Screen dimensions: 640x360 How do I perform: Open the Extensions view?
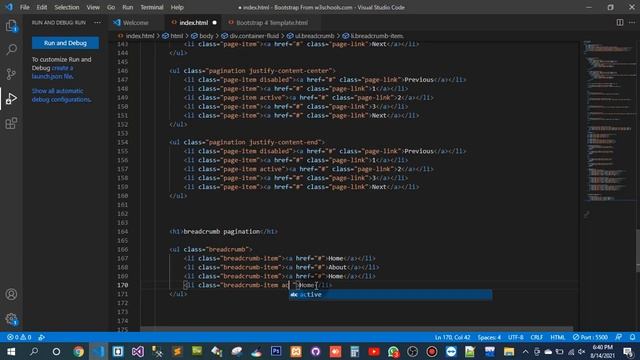[11, 123]
